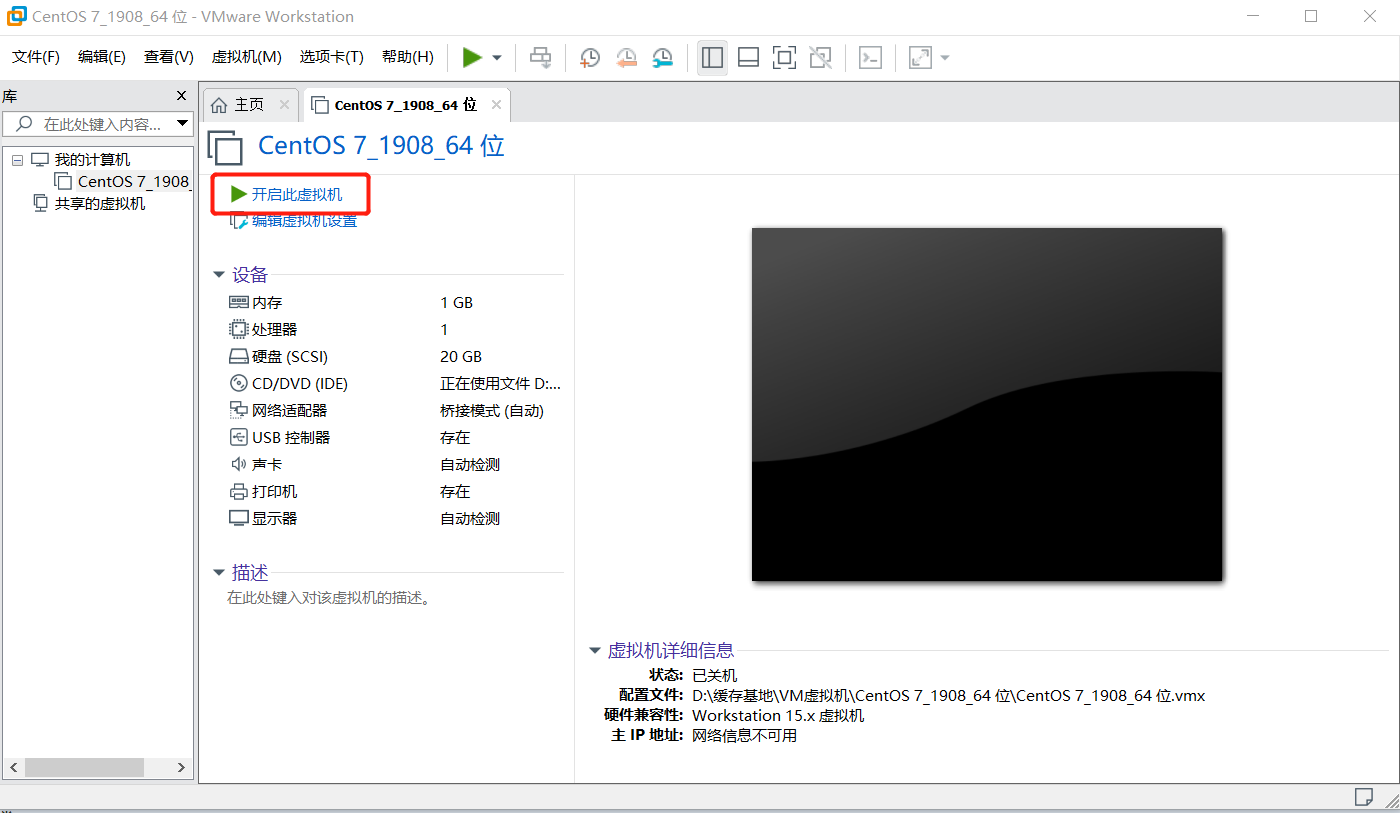1400x813 pixels.
Task: Click the CPU icon beside 处理器
Action: (x=238, y=329)
